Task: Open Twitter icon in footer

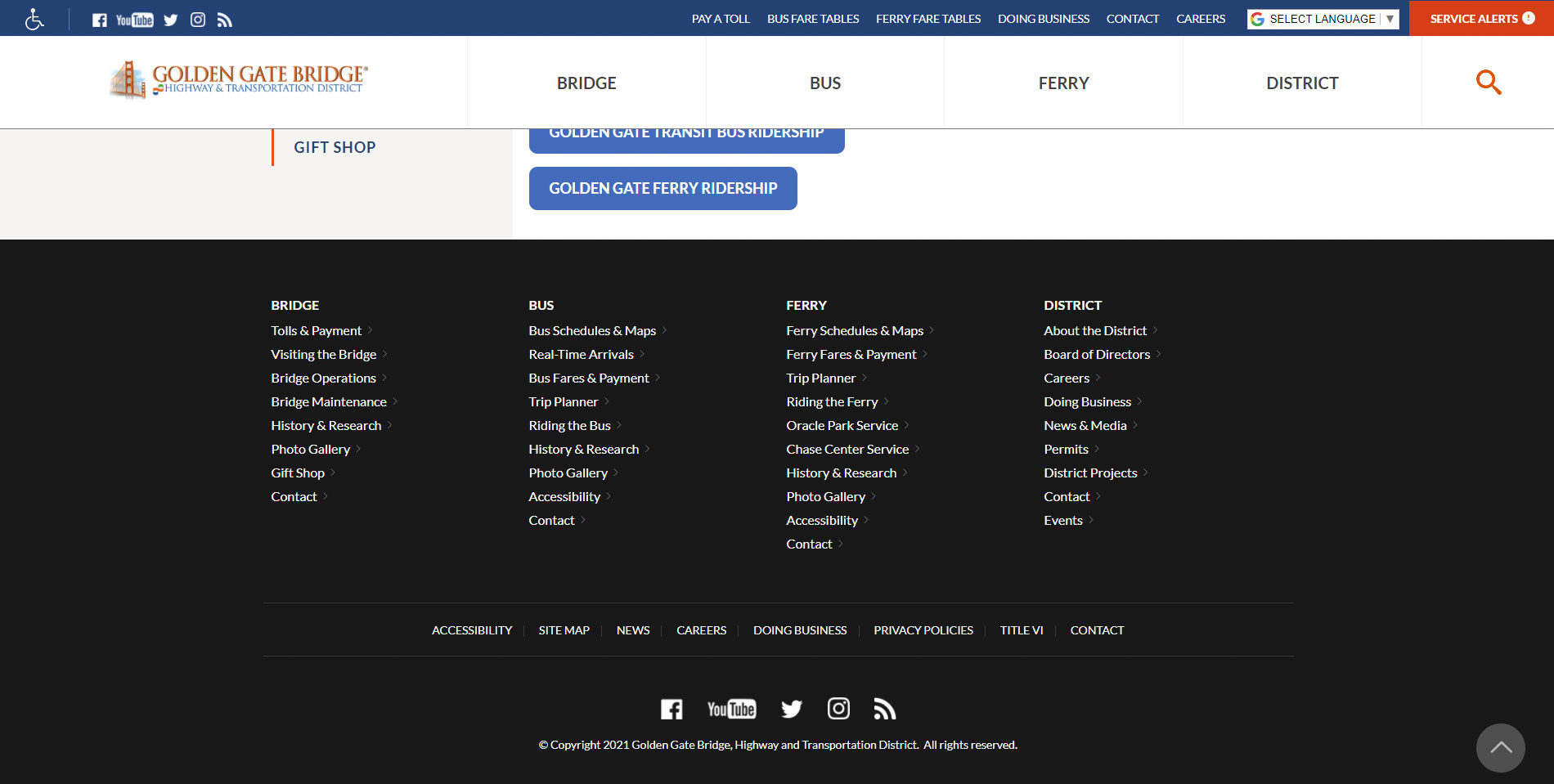Action: pyautogui.click(x=791, y=709)
